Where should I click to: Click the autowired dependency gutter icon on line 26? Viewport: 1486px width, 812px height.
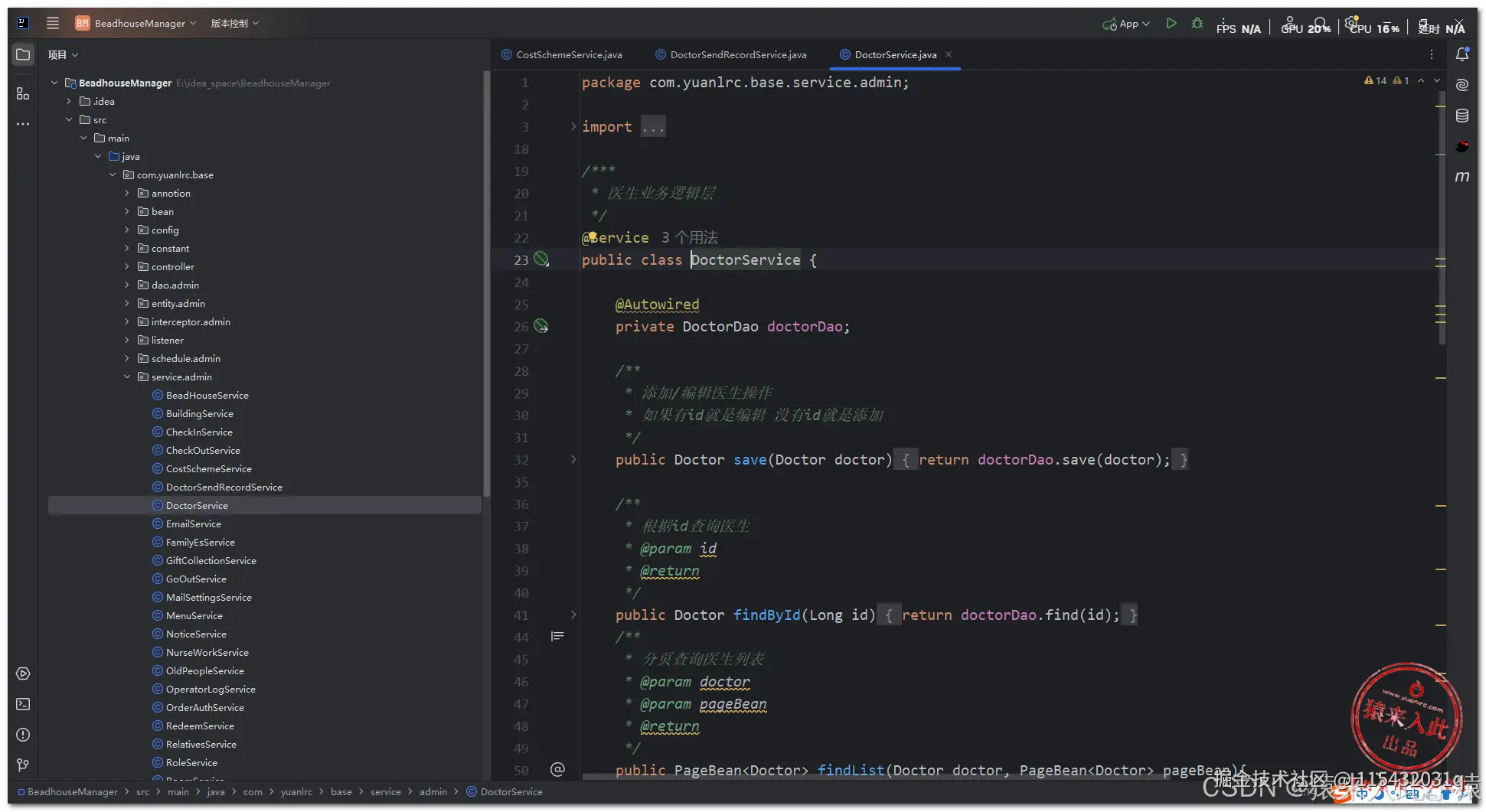(x=541, y=326)
